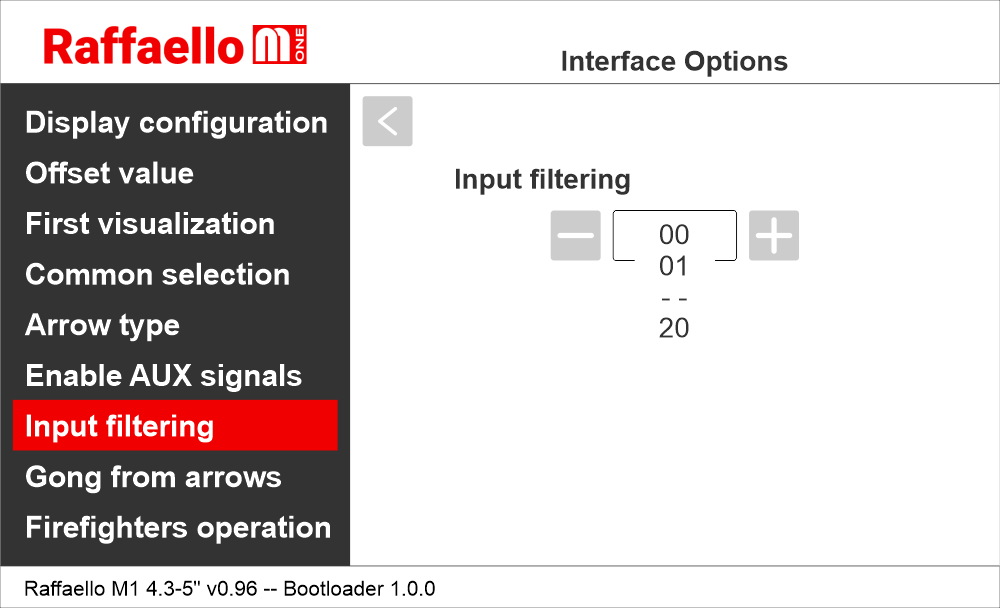Click the input filtering value box
The height and width of the screenshot is (608, 1000).
click(674, 235)
